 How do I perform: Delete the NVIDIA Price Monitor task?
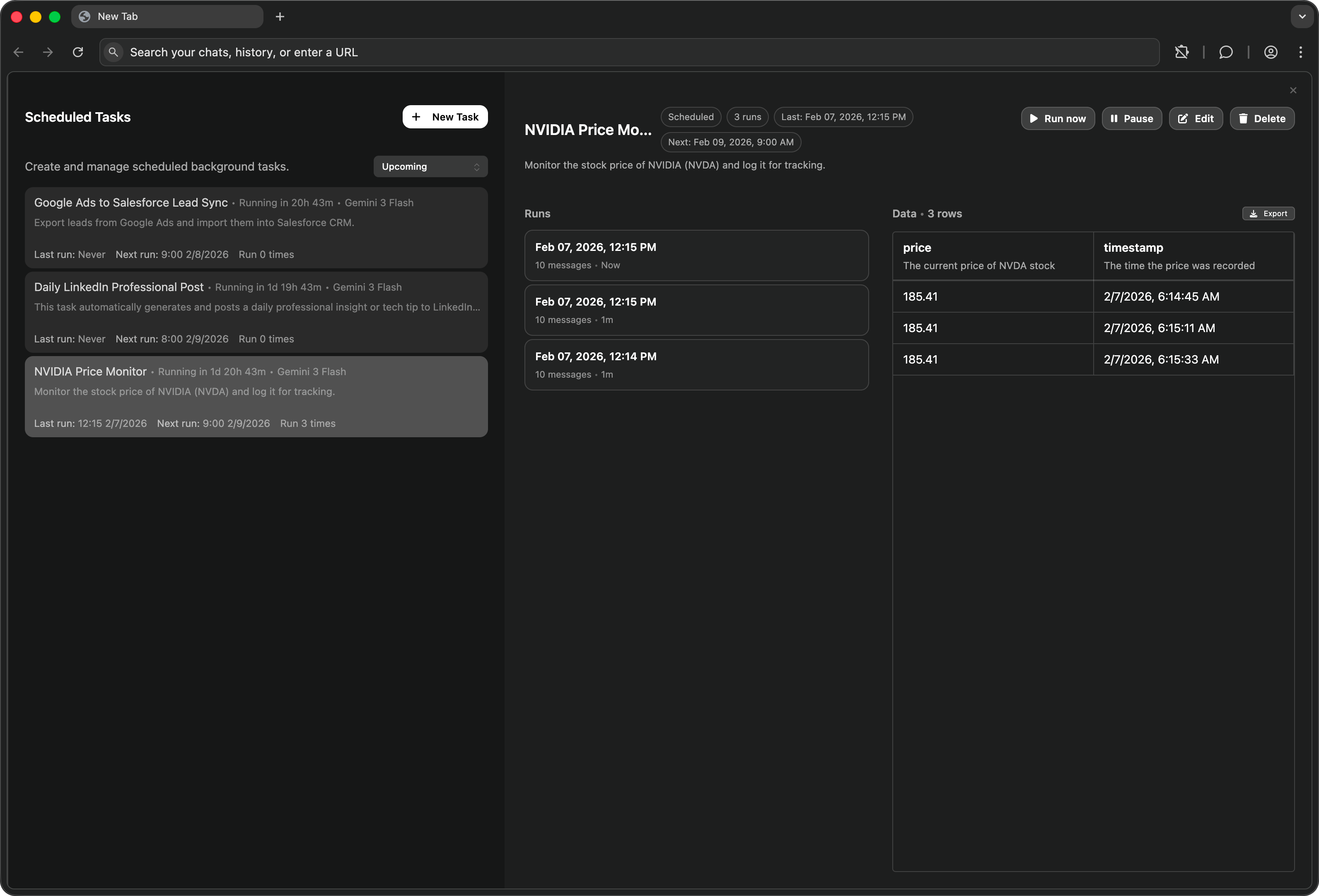(x=1262, y=118)
